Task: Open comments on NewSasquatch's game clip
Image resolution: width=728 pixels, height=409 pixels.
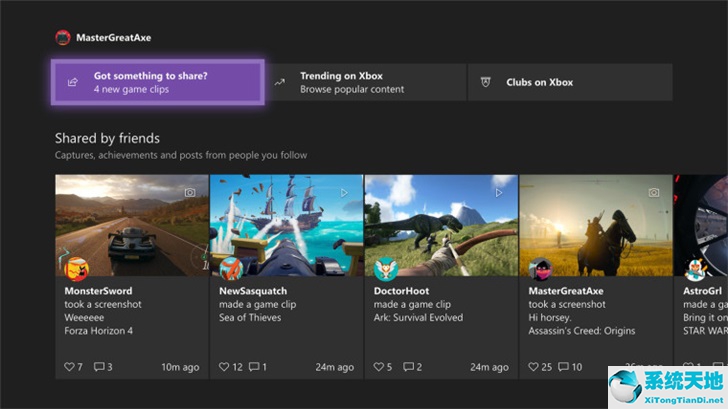Action: [254, 367]
